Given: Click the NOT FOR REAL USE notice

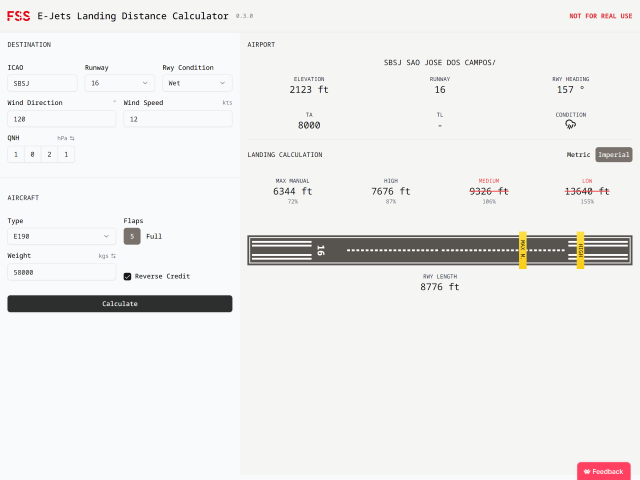Looking at the screenshot, I should click(600, 16).
